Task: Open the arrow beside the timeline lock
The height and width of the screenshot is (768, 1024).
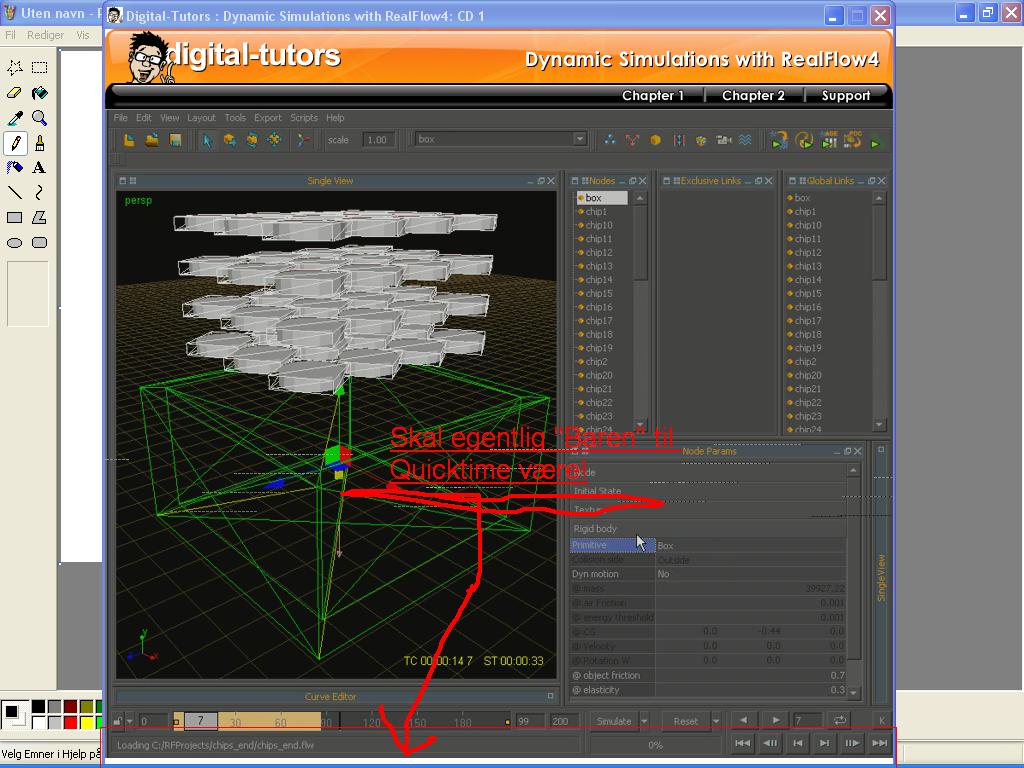Action: [129, 721]
